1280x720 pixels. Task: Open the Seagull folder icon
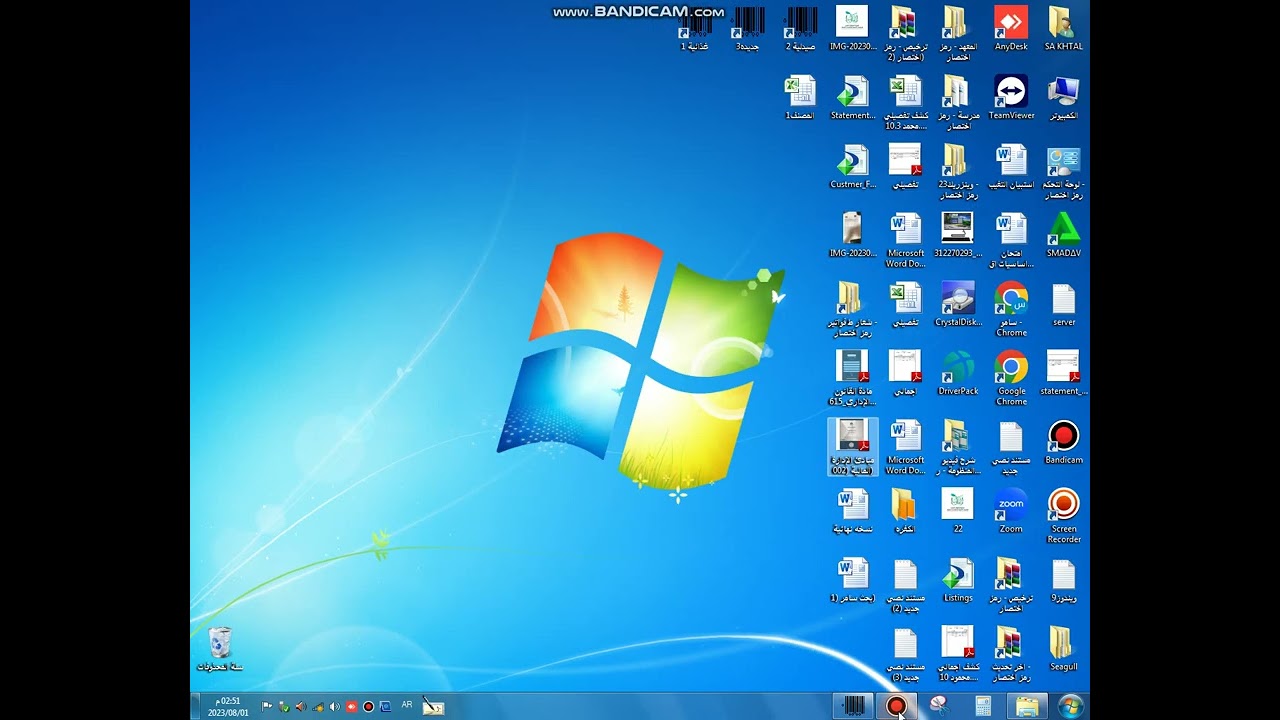coord(1063,650)
